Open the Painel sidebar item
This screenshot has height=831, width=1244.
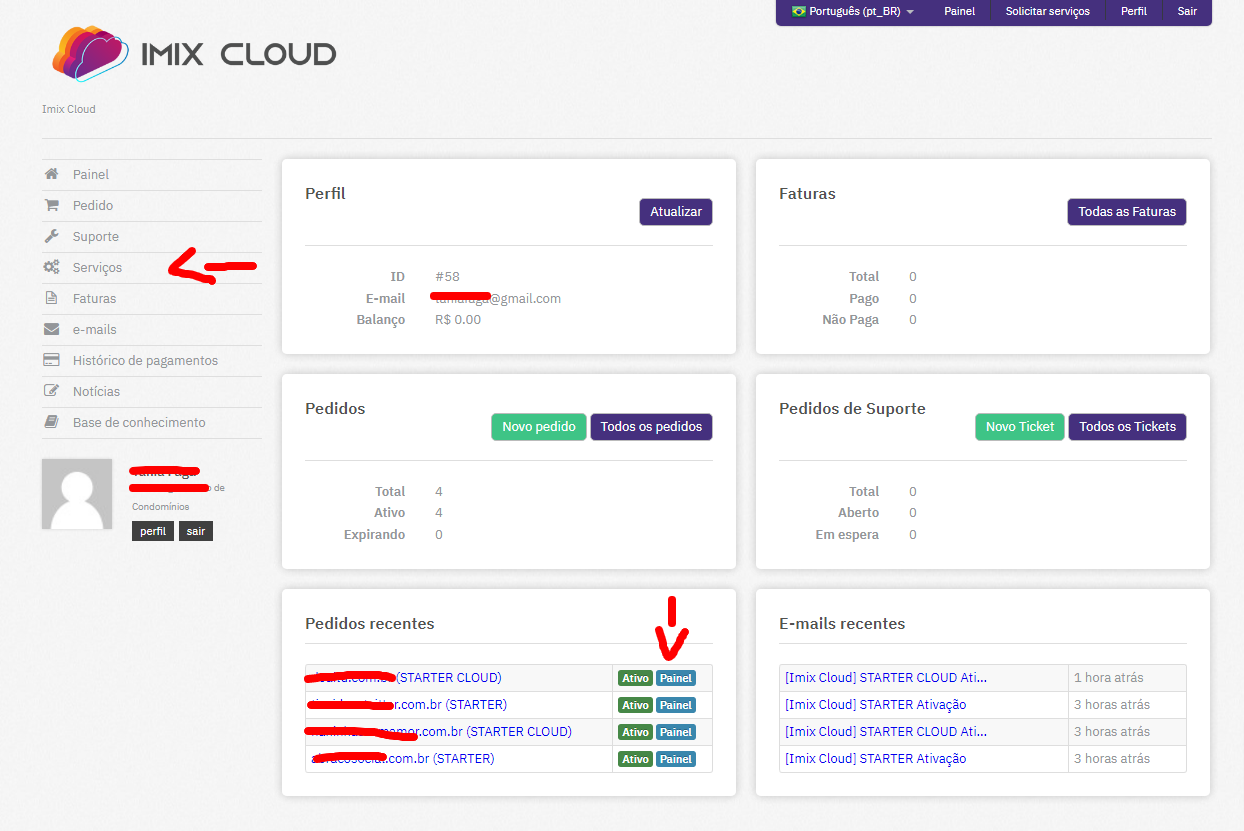pyautogui.click(x=152, y=174)
